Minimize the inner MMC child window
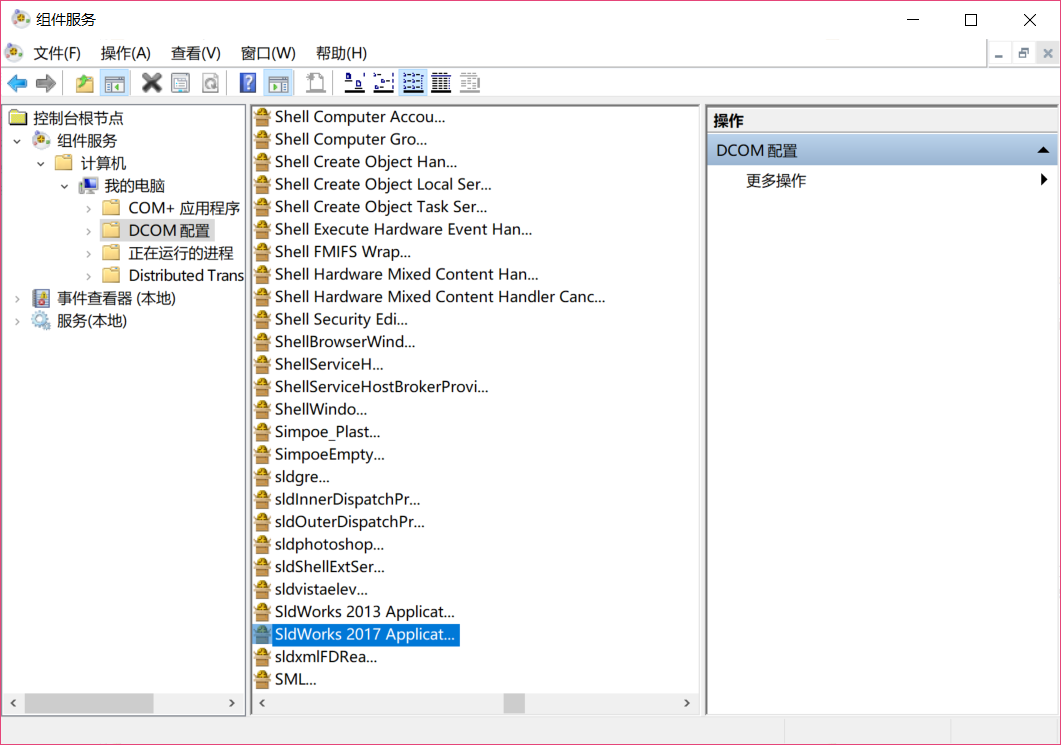This screenshot has height=745, width=1061. (999, 53)
